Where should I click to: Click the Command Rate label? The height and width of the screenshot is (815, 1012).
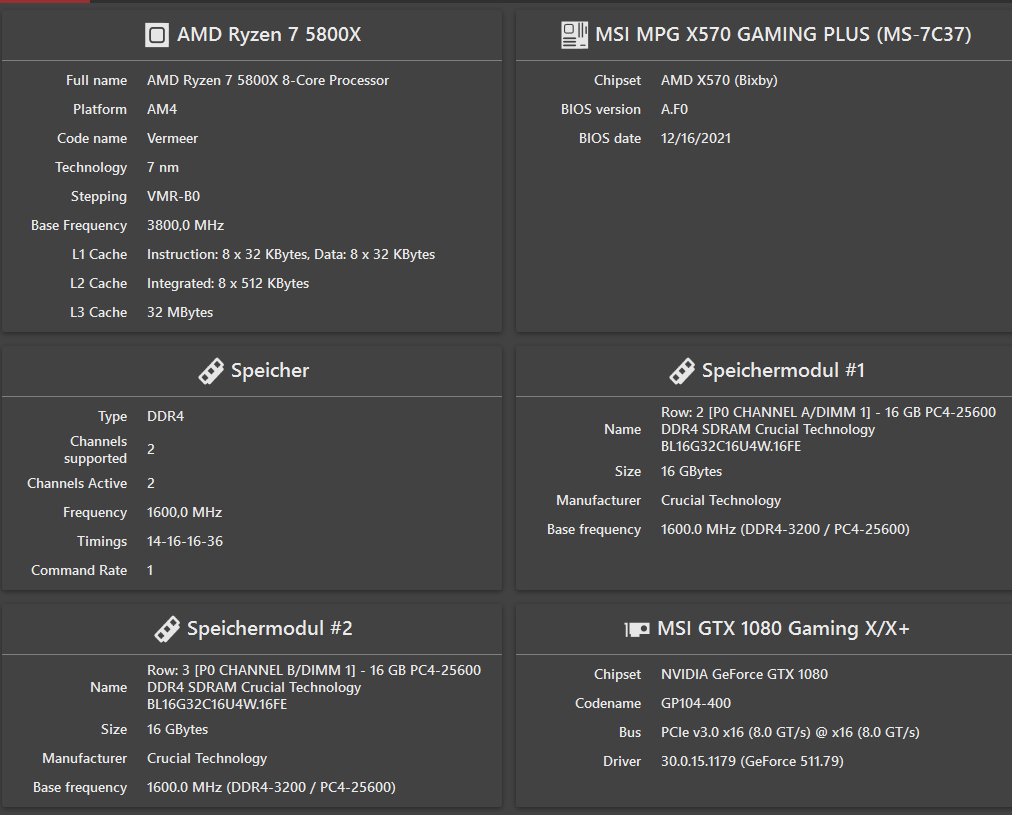pos(79,571)
